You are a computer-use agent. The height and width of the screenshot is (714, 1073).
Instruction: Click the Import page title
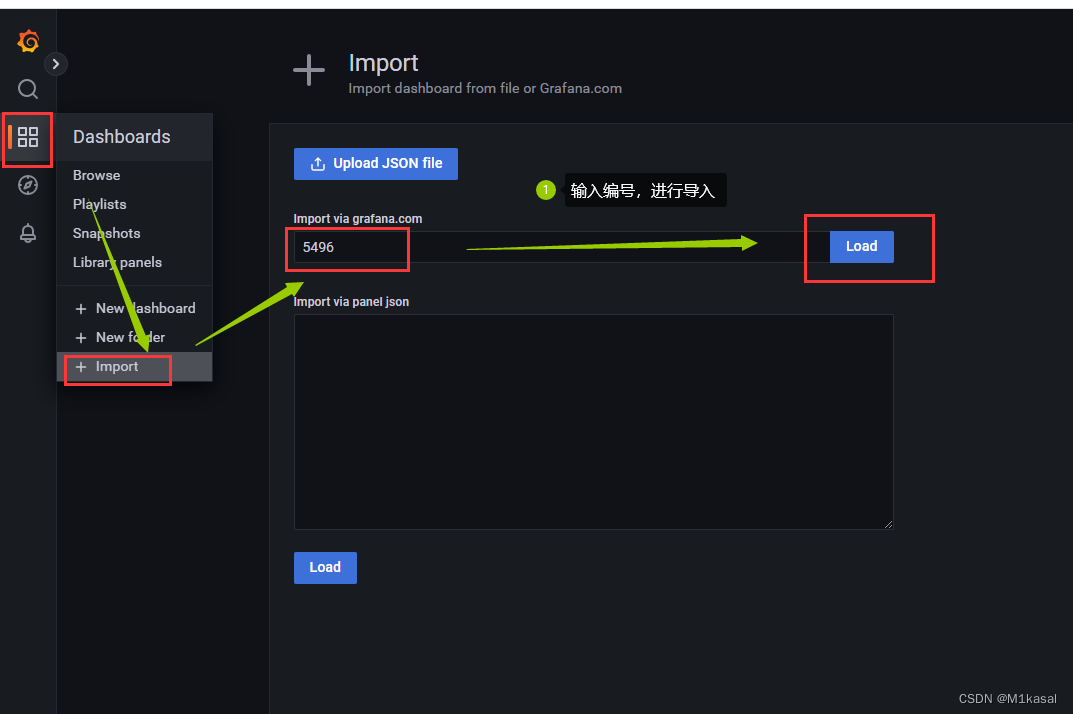tap(383, 63)
